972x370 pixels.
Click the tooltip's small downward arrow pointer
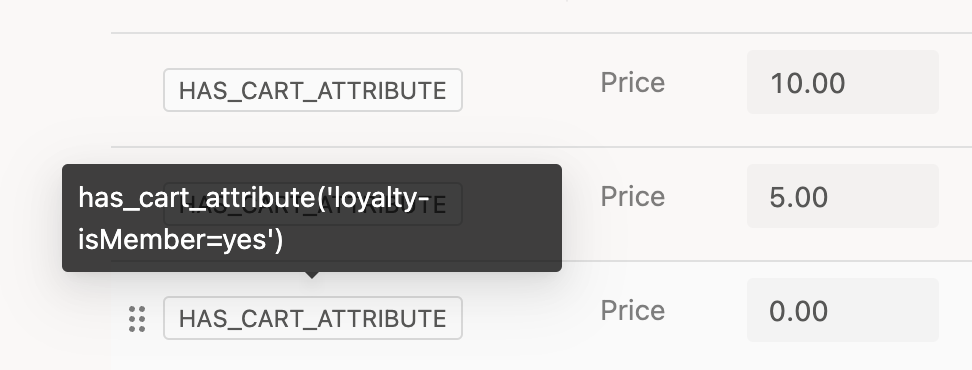tap(312, 275)
